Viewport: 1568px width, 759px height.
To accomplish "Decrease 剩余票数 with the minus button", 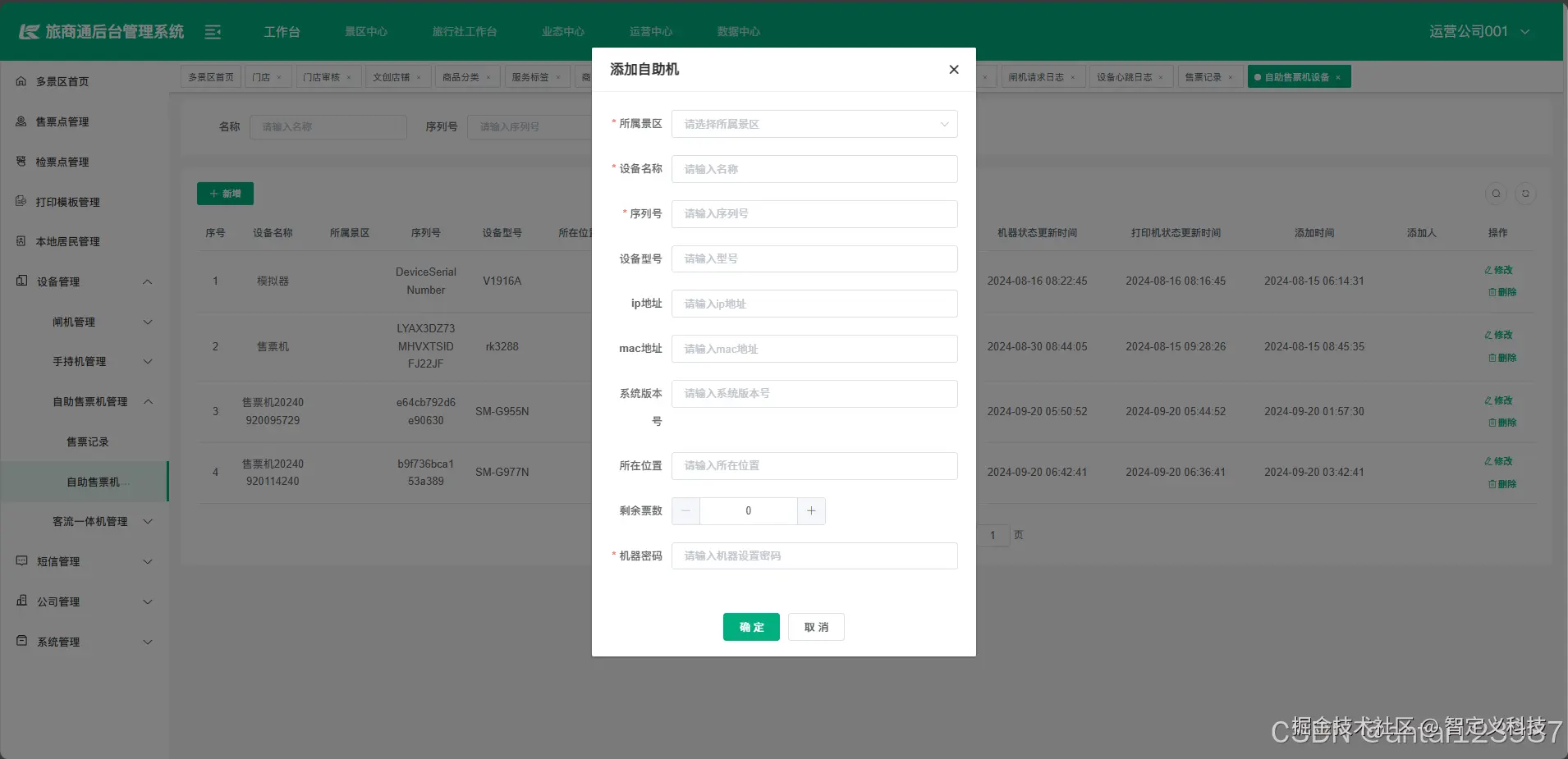I will tap(685, 511).
